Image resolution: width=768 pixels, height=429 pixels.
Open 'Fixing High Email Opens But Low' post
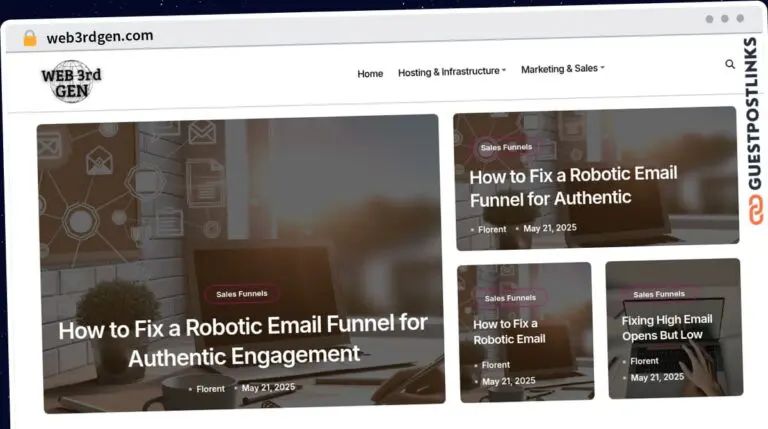[x=667, y=327]
